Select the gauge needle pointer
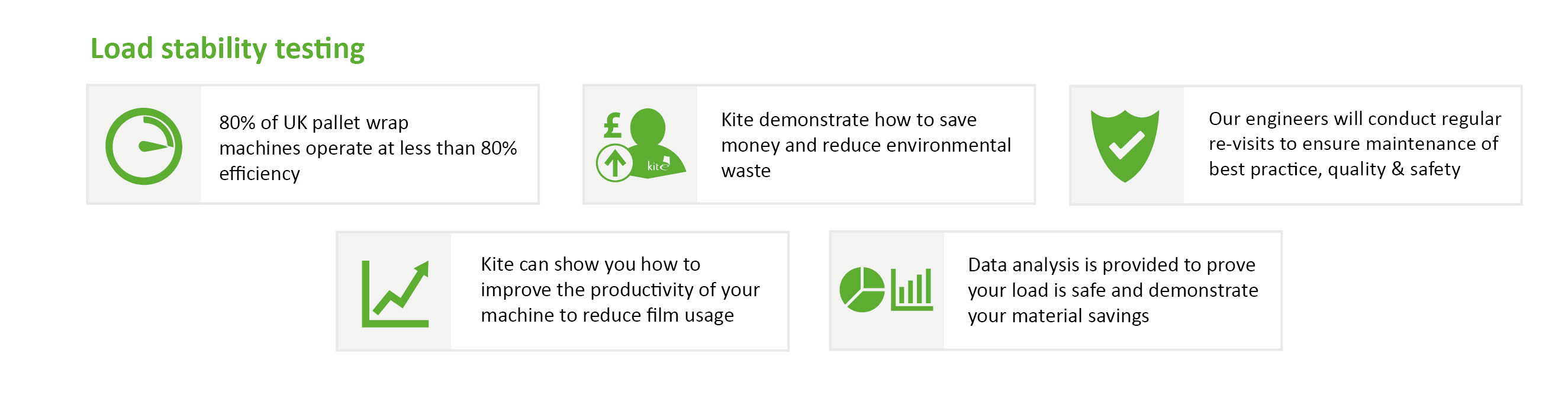This screenshot has height=404, width=1568. tap(154, 146)
